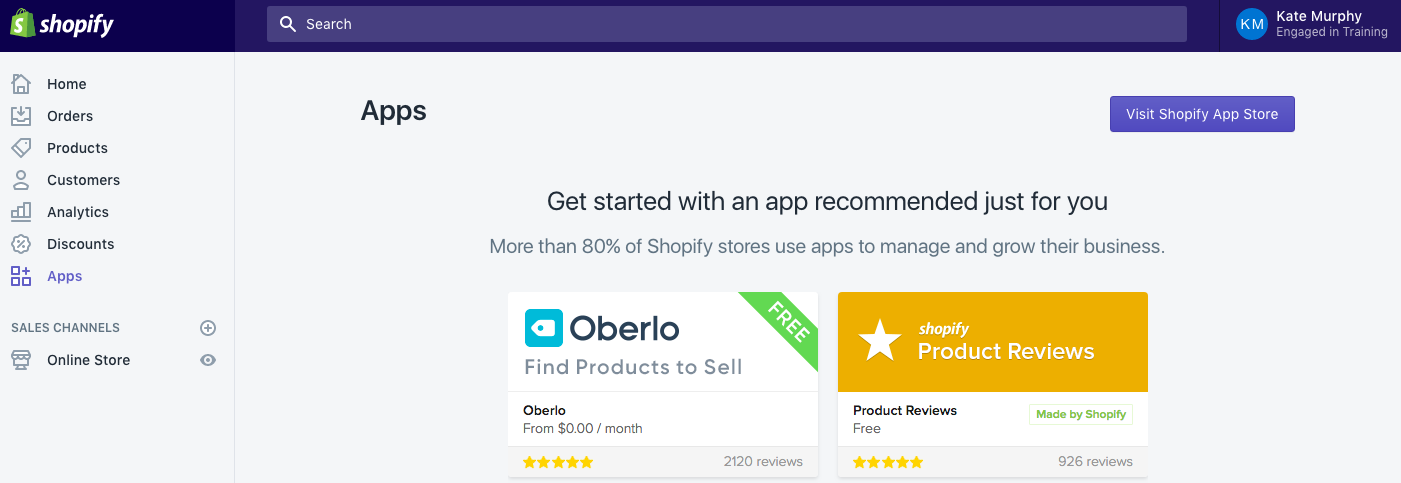
Task: Click the Customers person icon
Action: tap(21, 180)
